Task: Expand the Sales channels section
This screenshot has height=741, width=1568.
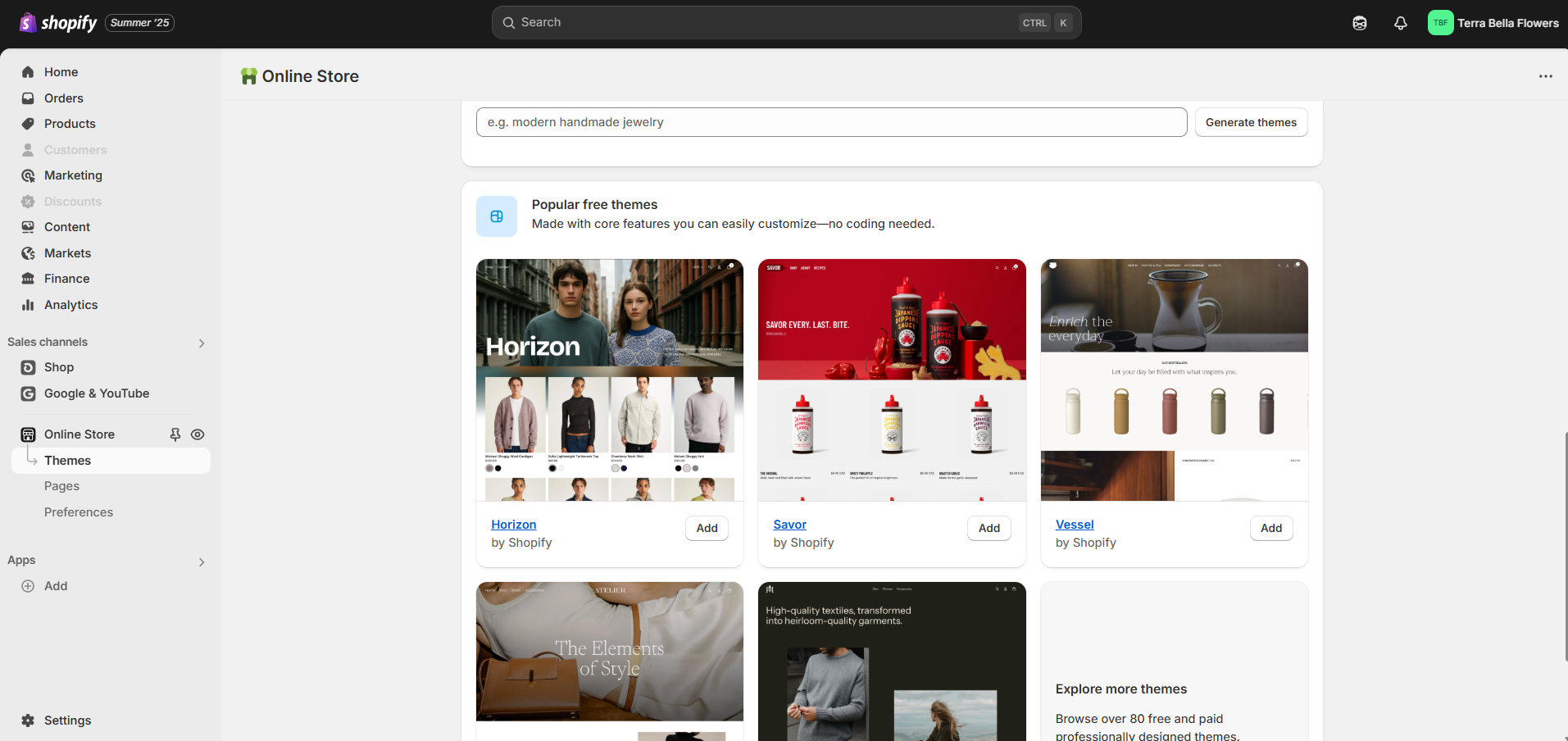Action: pos(202,343)
